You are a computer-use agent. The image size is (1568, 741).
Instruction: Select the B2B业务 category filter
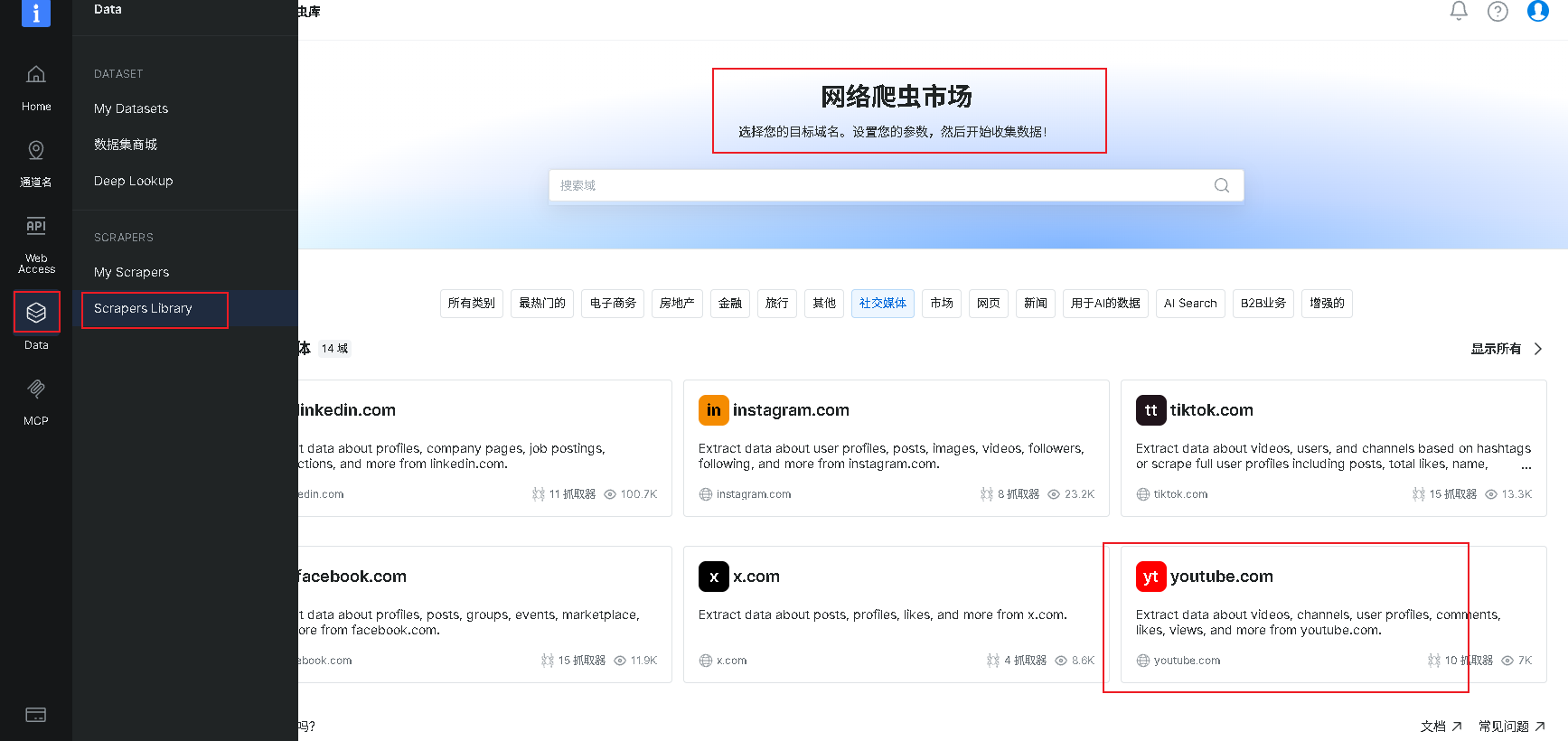click(1263, 304)
